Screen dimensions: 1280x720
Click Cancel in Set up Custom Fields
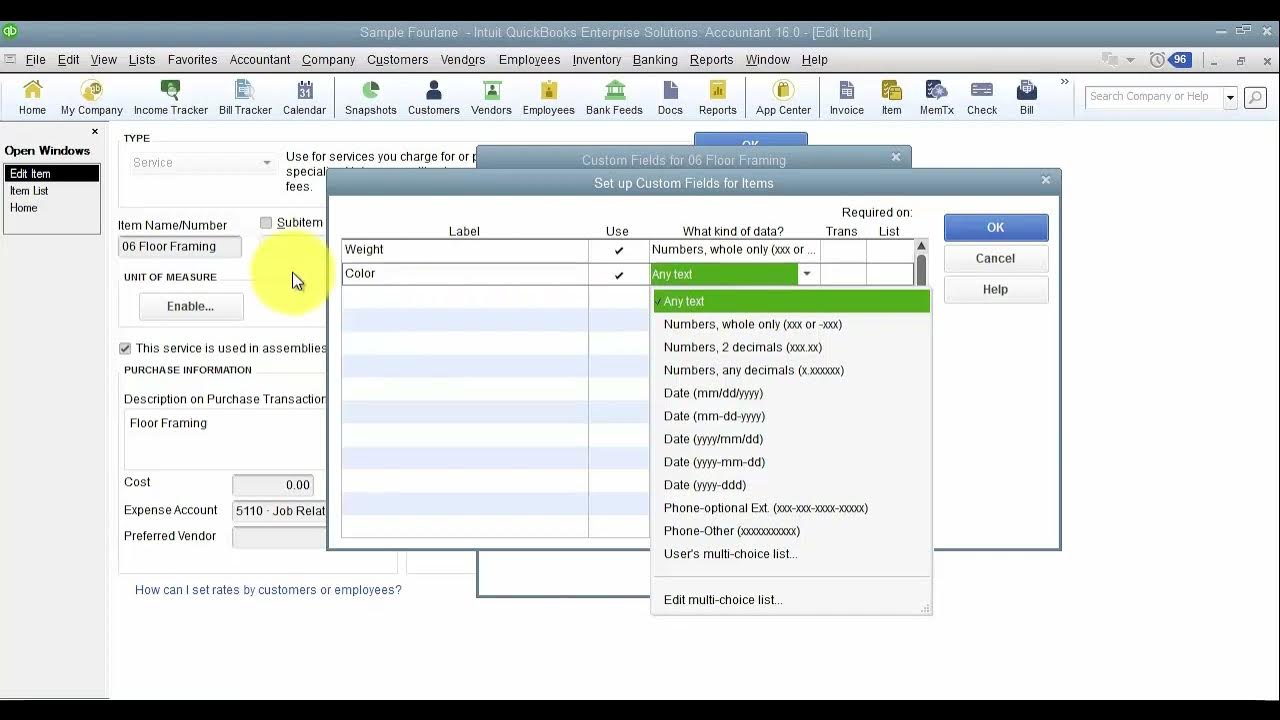[x=996, y=258]
